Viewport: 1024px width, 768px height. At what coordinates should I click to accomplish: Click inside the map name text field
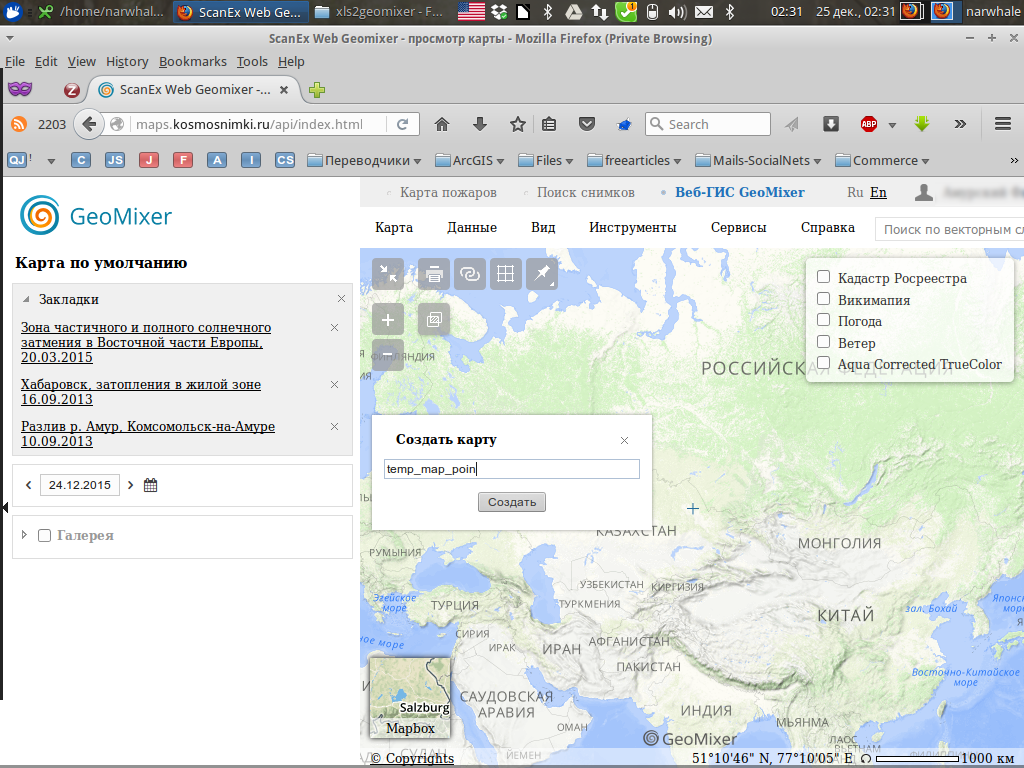[x=512, y=468]
